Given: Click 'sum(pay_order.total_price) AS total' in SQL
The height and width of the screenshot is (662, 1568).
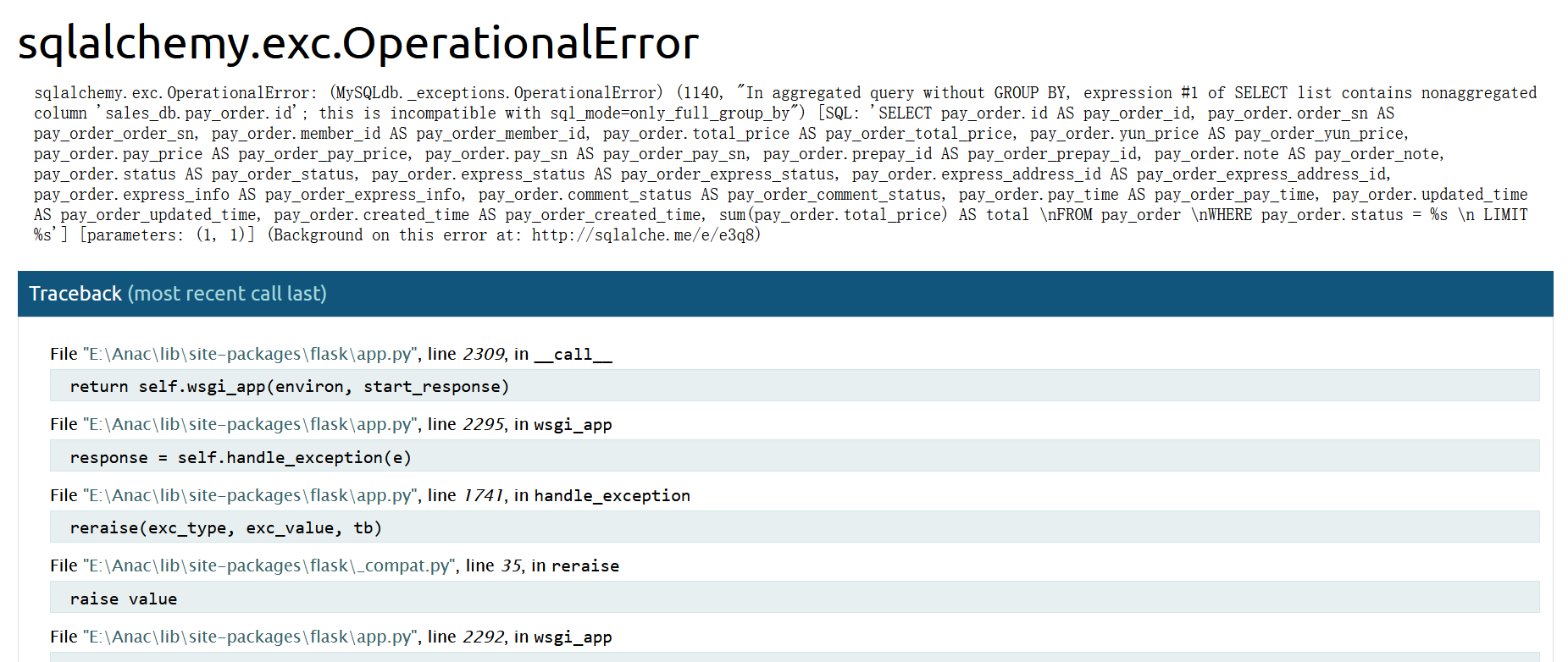Looking at the screenshot, I should (x=874, y=215).
